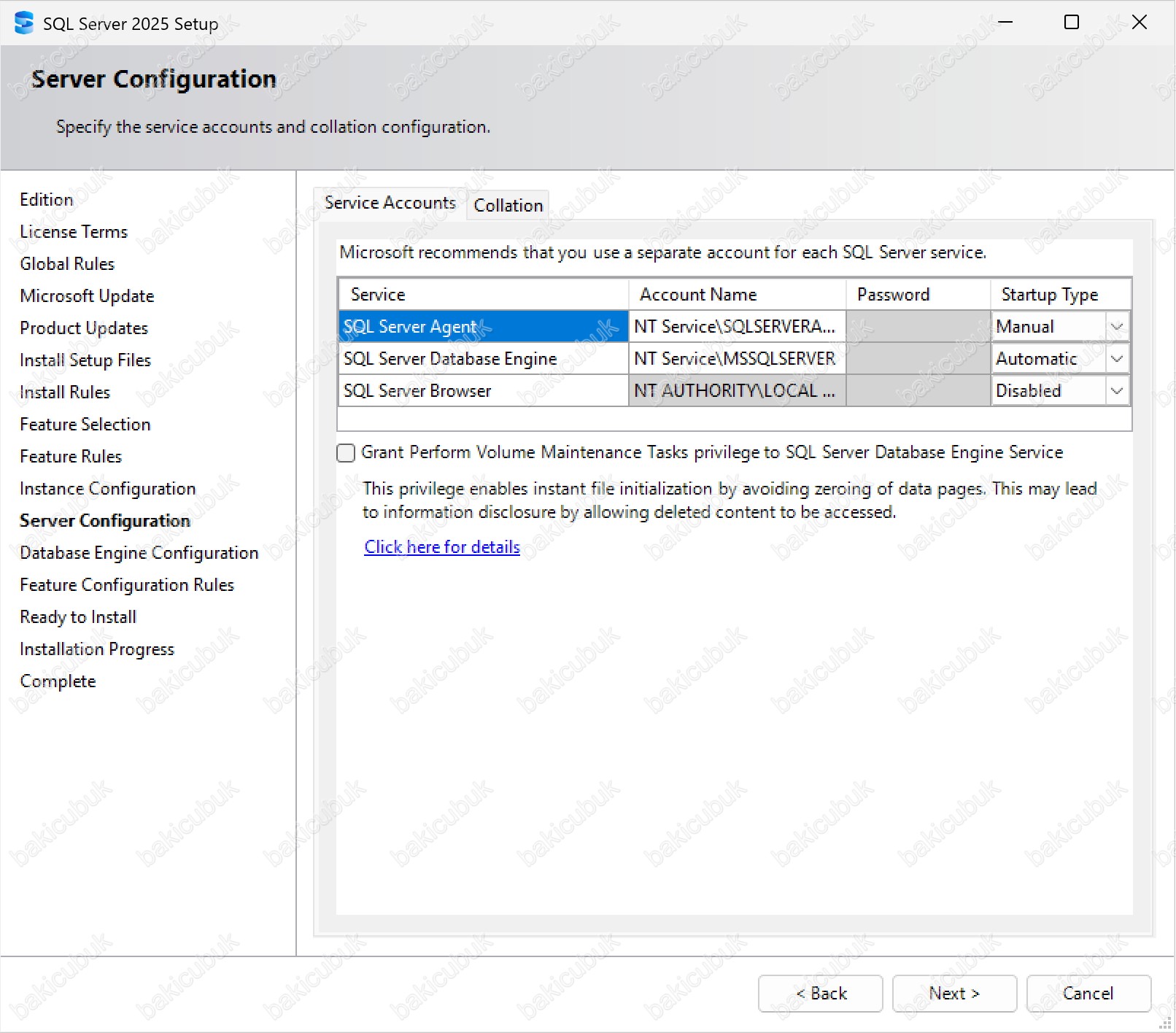The width and height of the screenshot is (1176, 1033).
Task: Click the Account Name column header
Action: click(x=737, y=295)
